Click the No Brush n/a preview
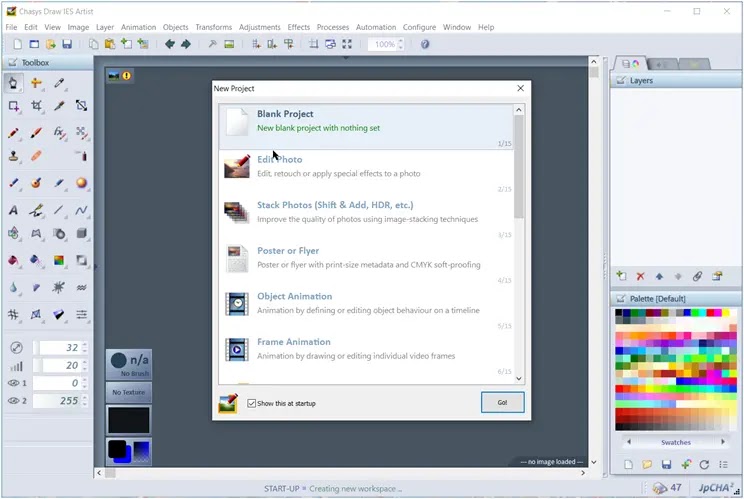The width and height of the screenshot is (744, 499). tap(129, 365)
